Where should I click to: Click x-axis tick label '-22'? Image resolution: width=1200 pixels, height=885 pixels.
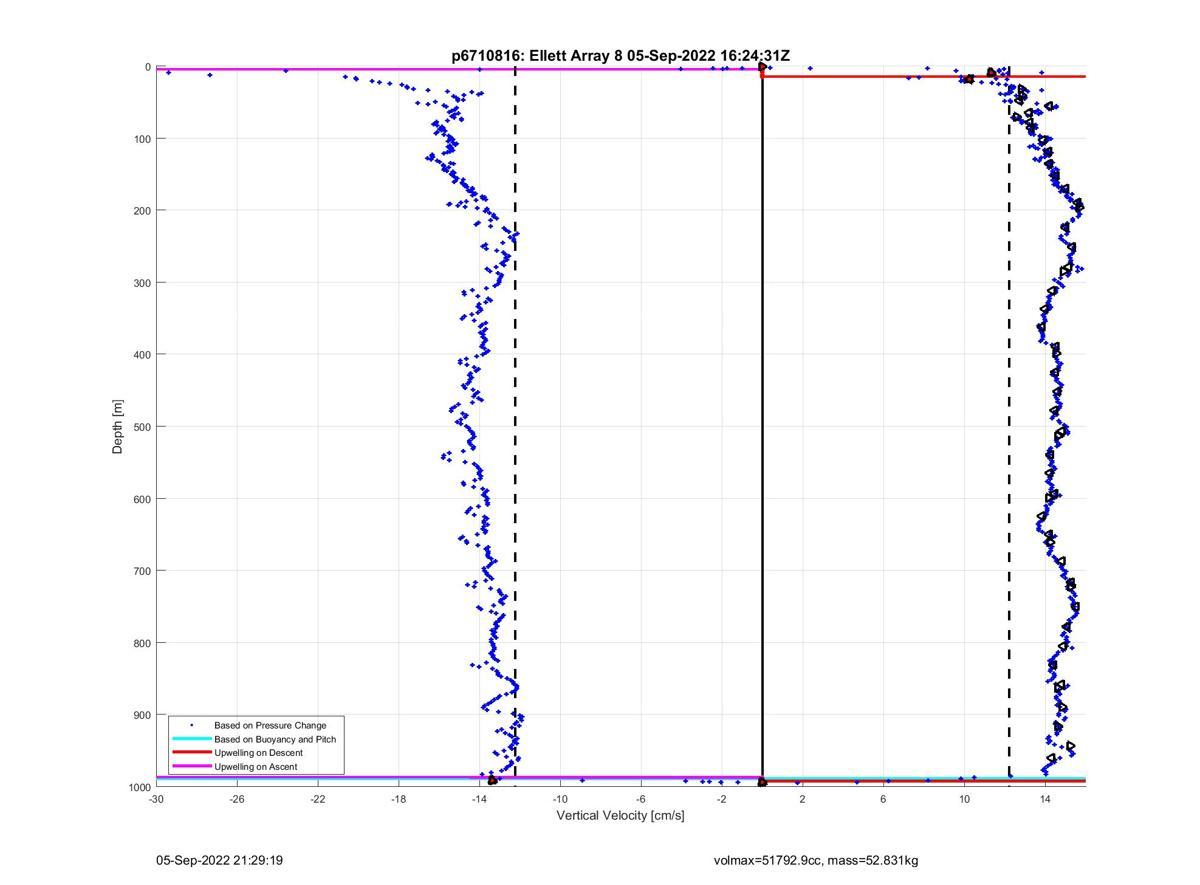pos(318,799)
